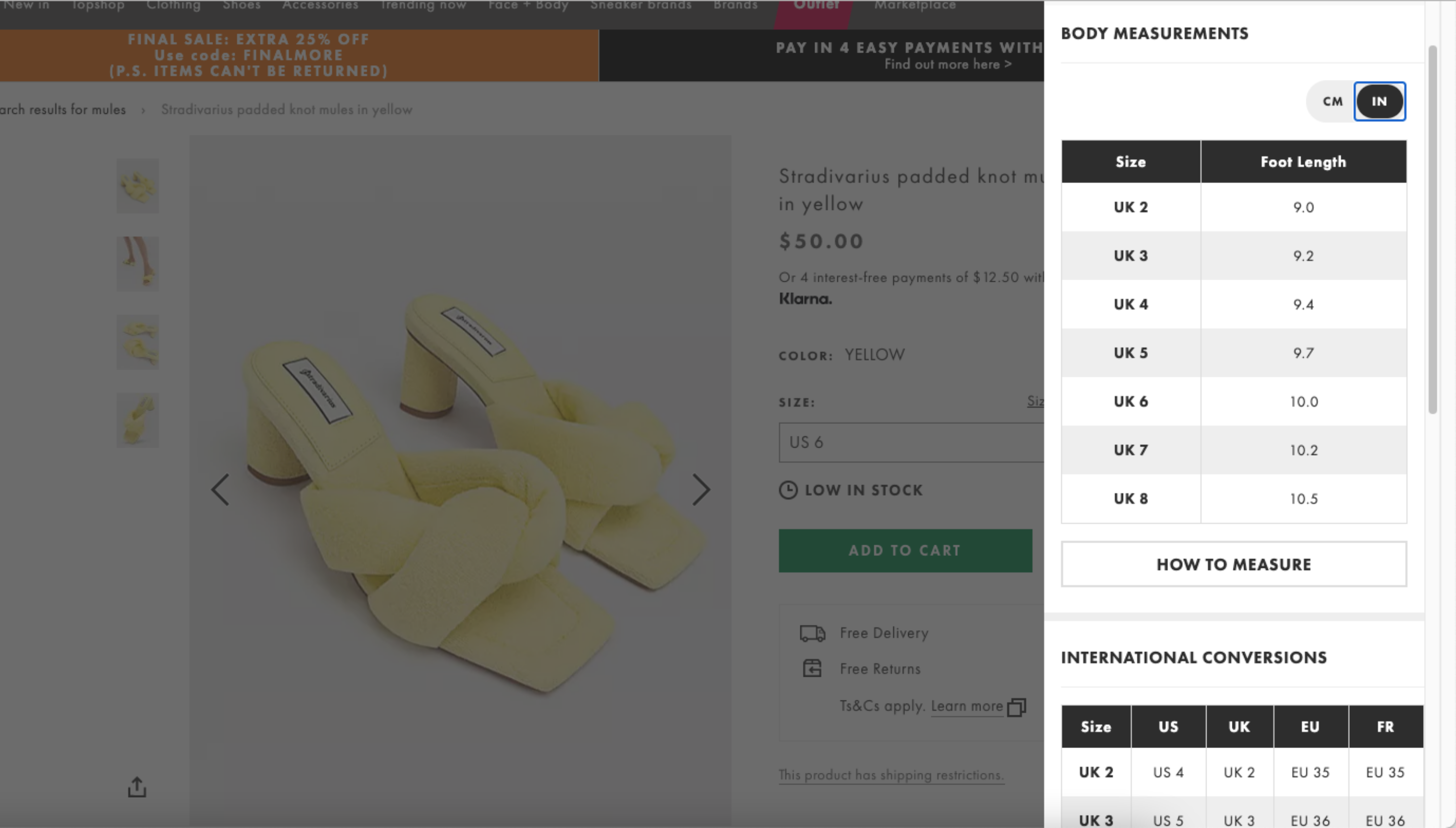This screenshot has height=828, width=1456.
Task: Switch measurements to CM units
Action: point(1332,101)
